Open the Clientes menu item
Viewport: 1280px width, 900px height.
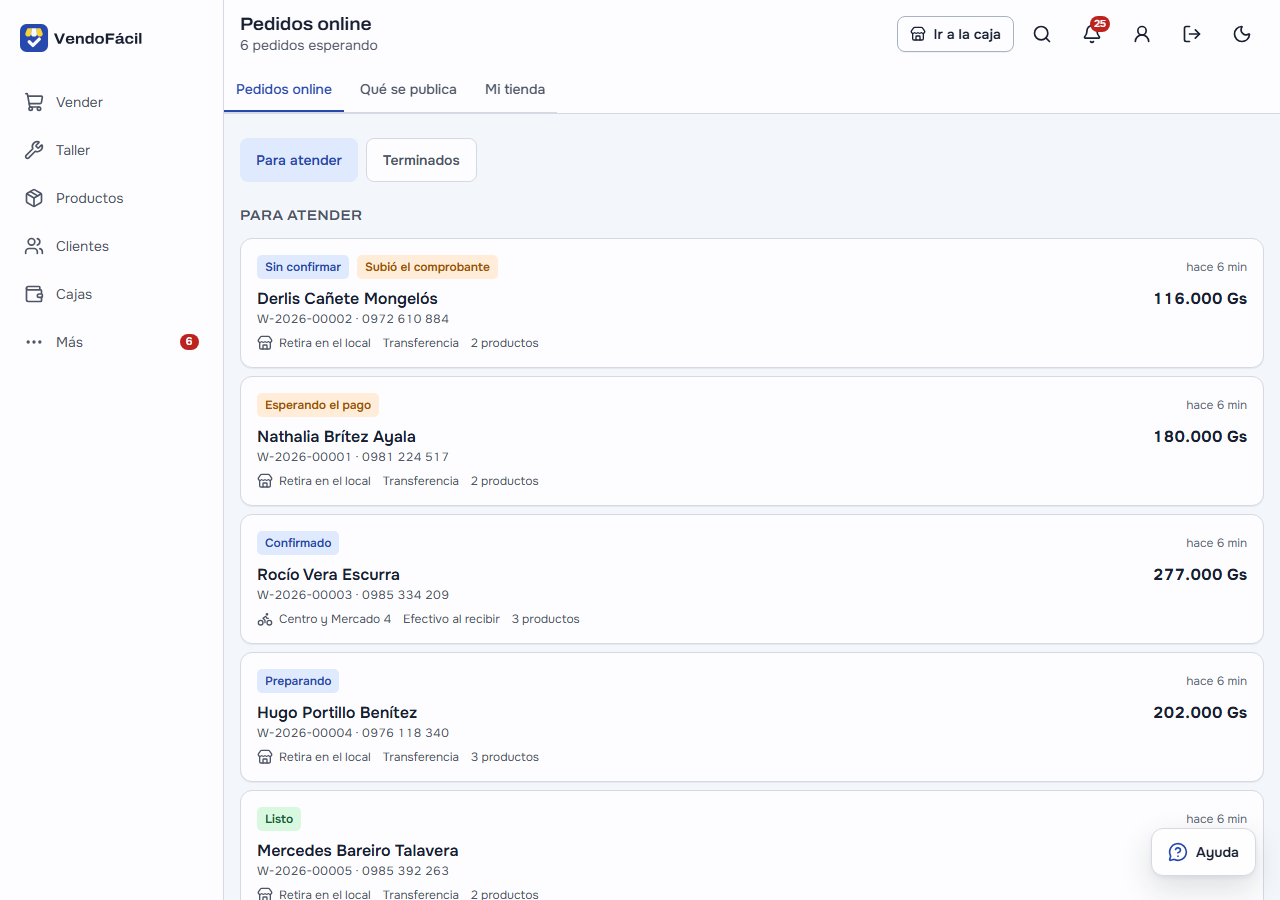[112, 246]
